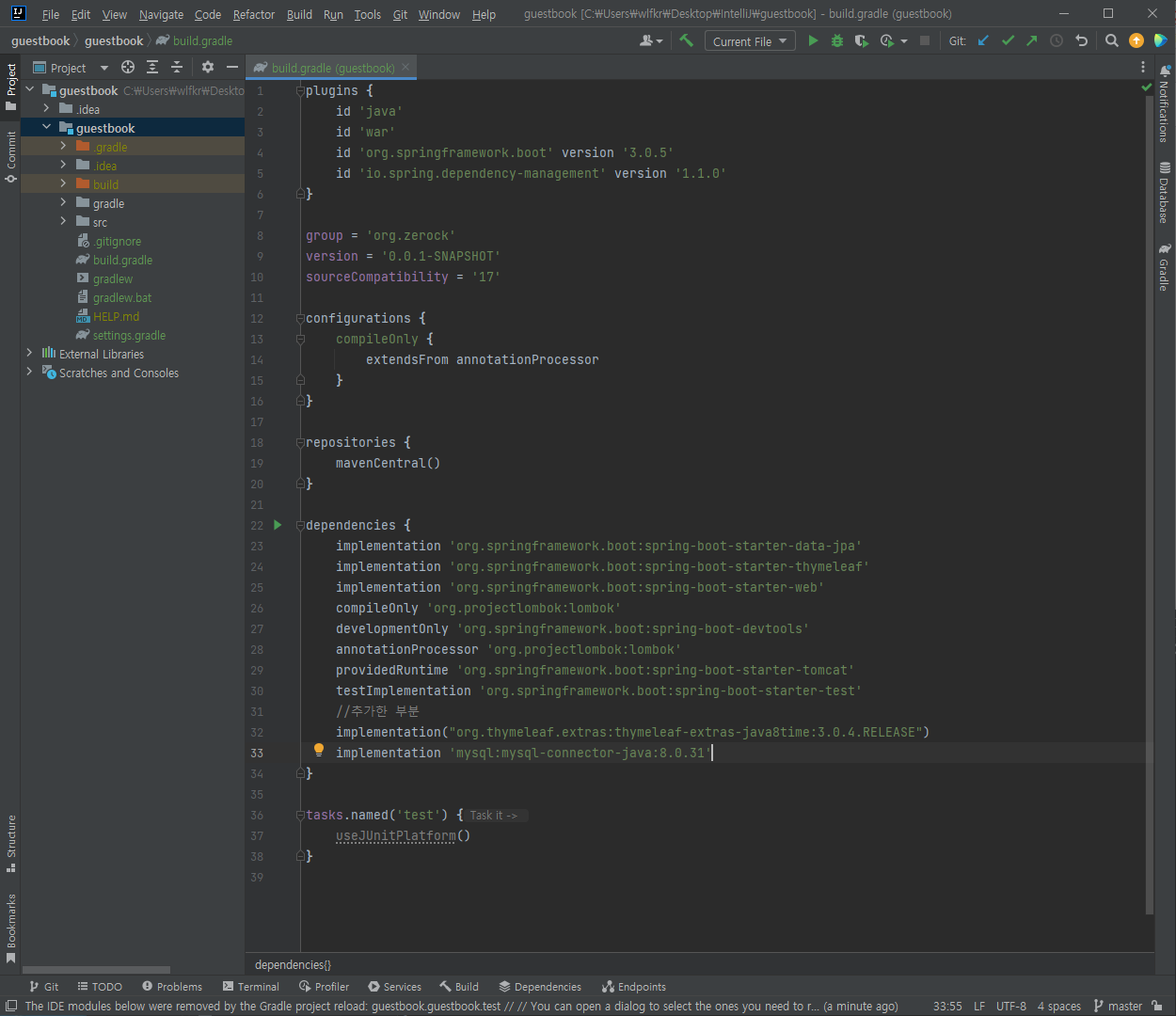
Task: Open the Endpoints tool window
Action: 634,986
